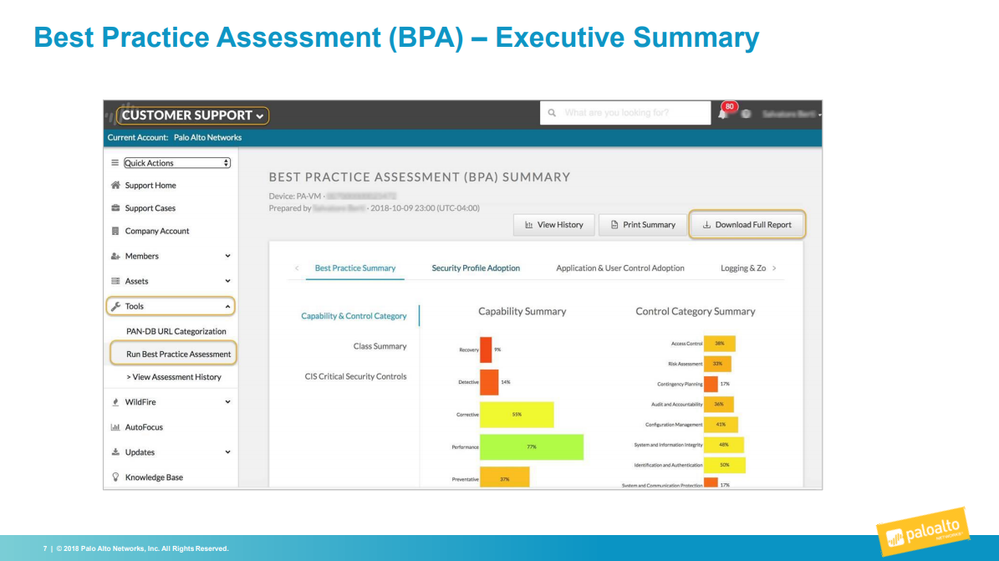The height and width of the screenshot is (561, 999).
Task: Open AutoFocus
Action: click(144, 427)
